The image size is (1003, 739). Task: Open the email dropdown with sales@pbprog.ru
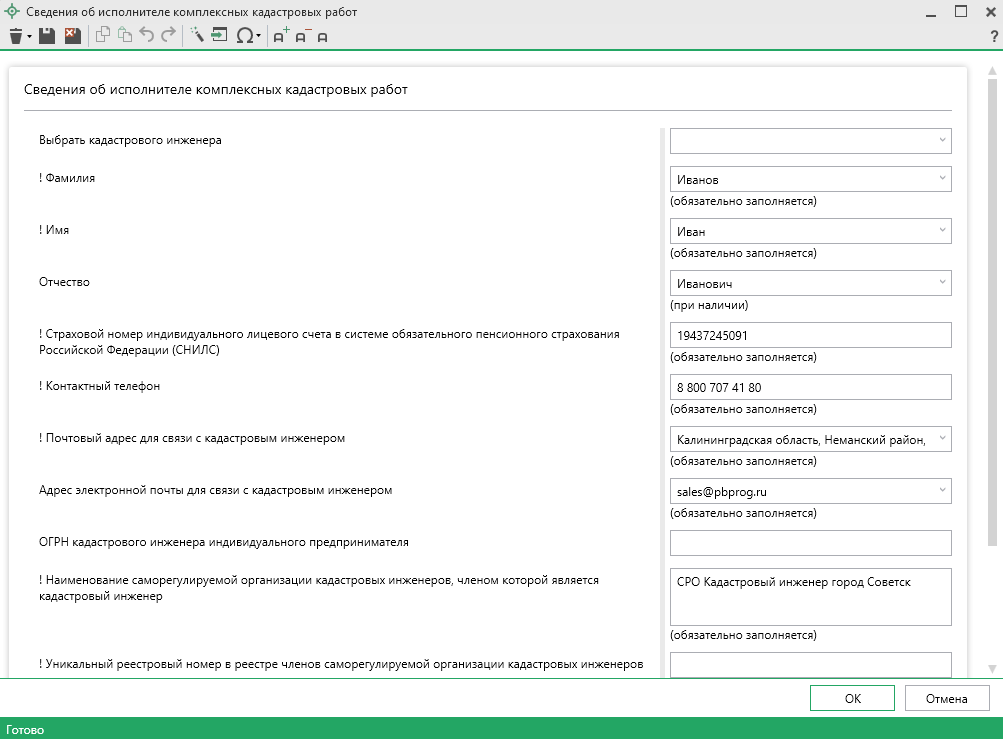coord(941,491)
